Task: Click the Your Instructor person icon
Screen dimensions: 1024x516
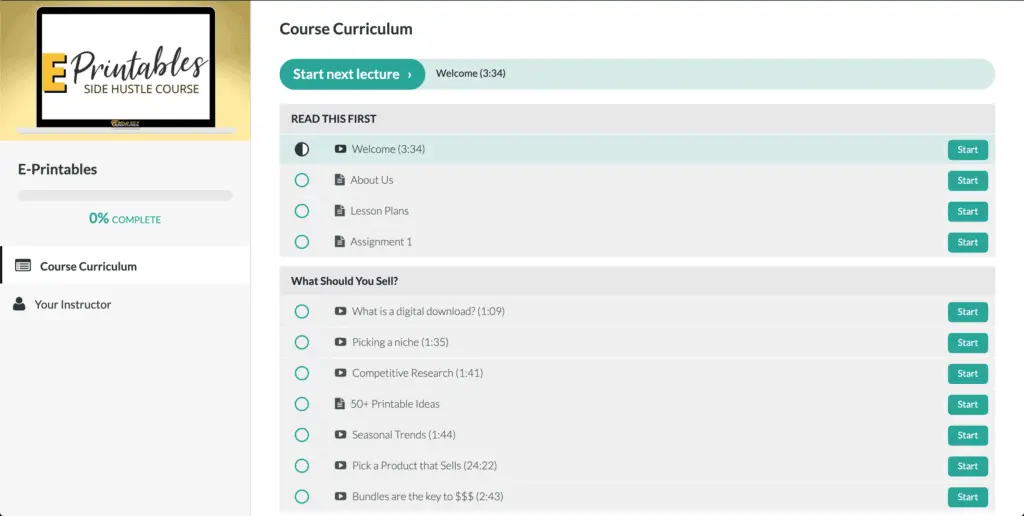Action: coord(19,304)
